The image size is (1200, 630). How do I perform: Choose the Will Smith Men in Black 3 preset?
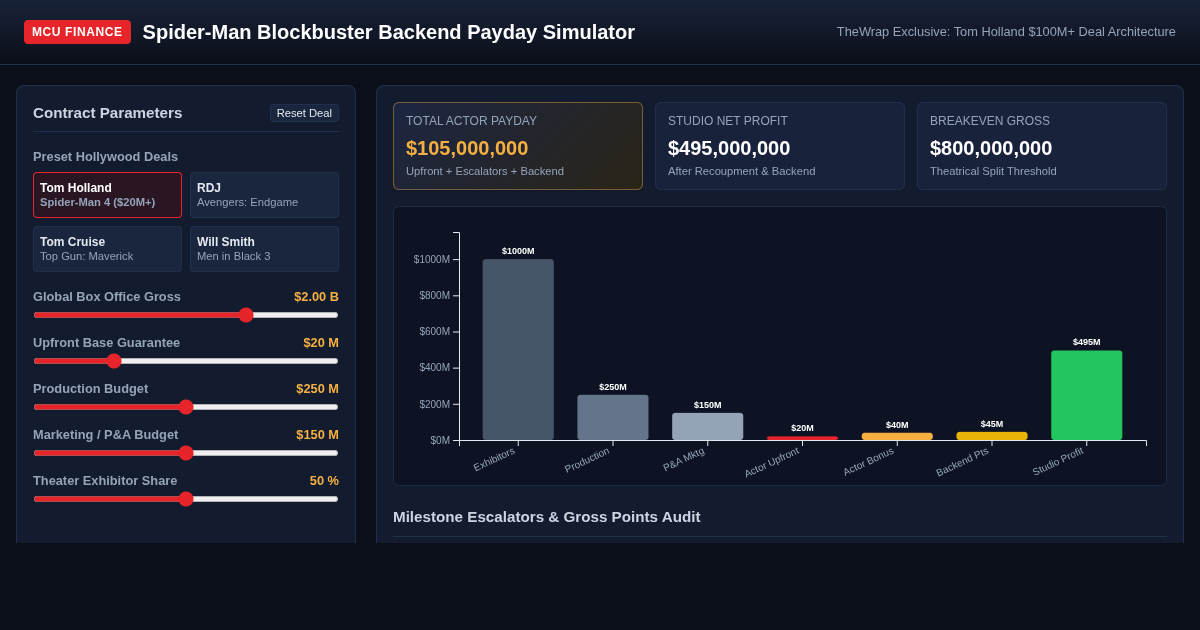[264, 249]
